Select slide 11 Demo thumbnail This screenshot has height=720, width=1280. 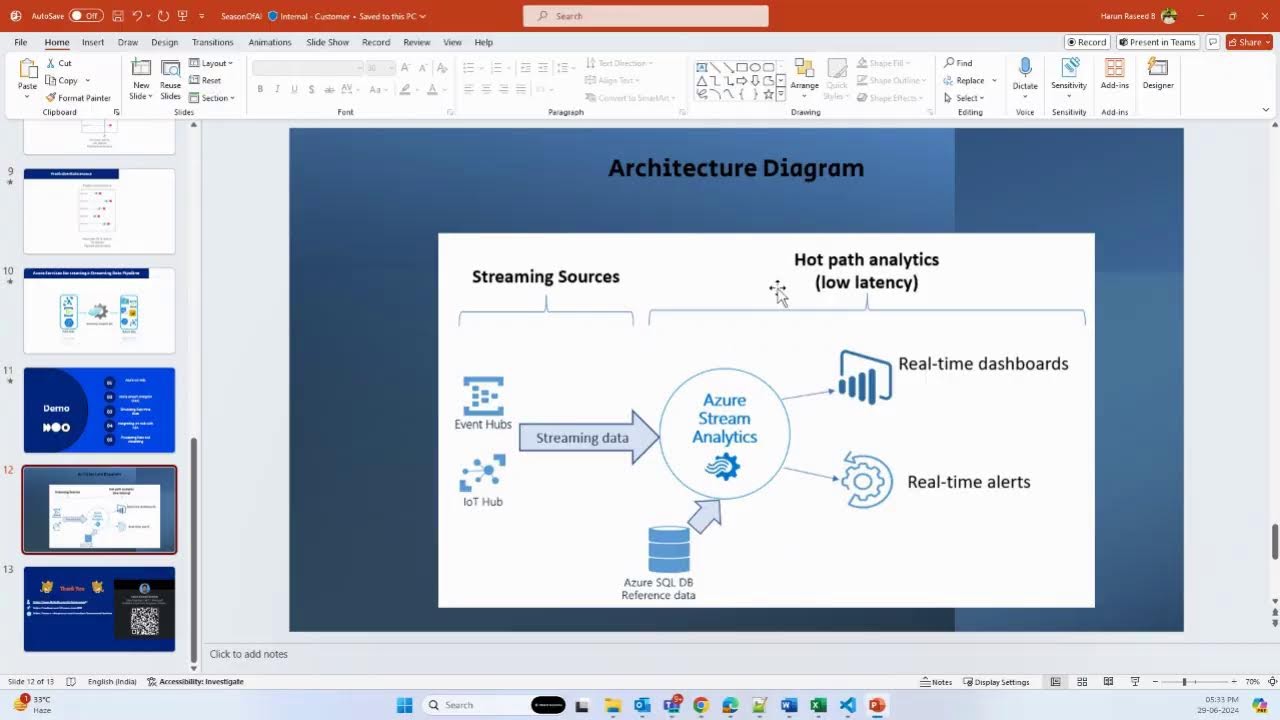tap(99, 410)
